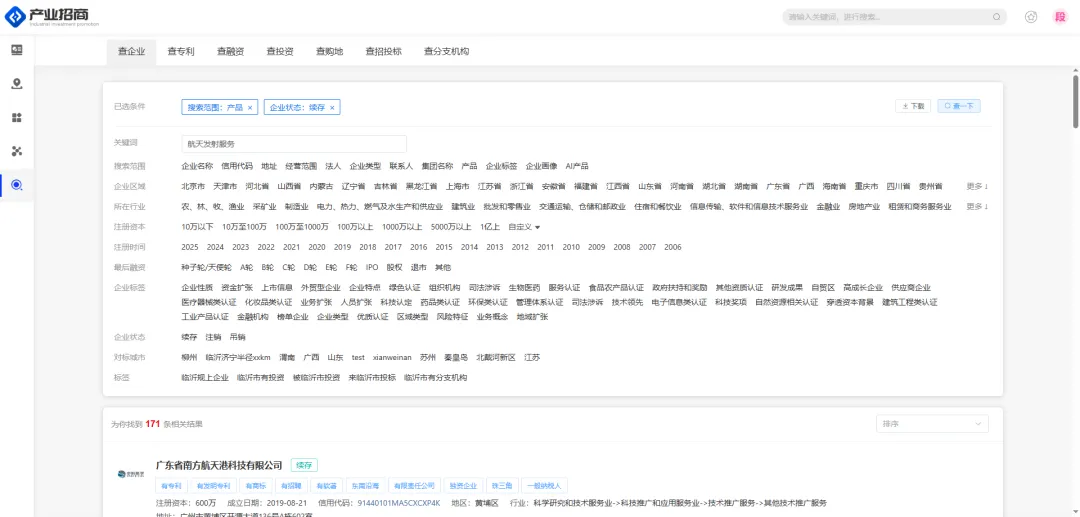
Task: Remove the 企业状态: 续存 filter tag
Action: tap(332, 107)
